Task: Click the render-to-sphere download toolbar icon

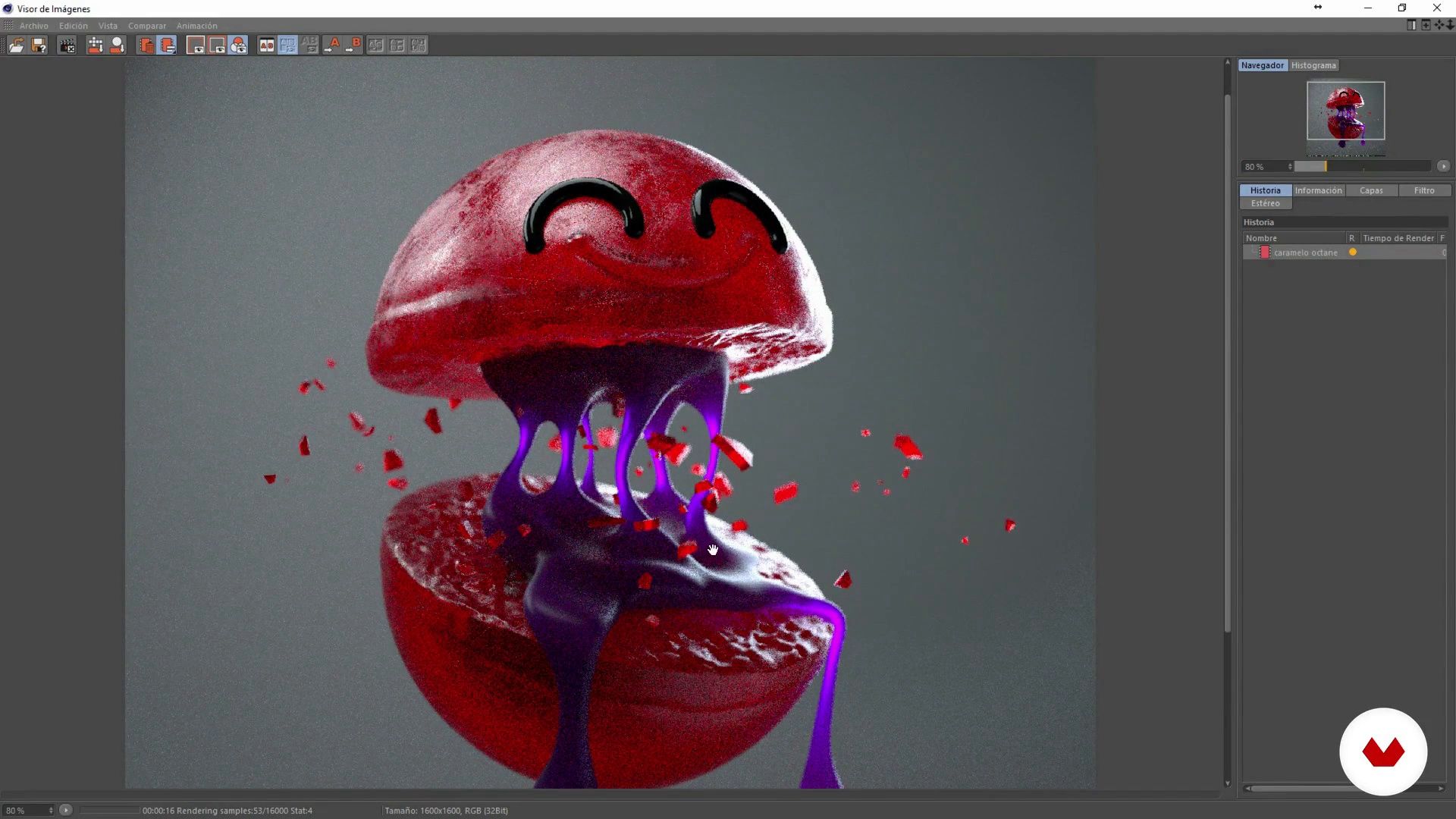Action: coord(117,45)
